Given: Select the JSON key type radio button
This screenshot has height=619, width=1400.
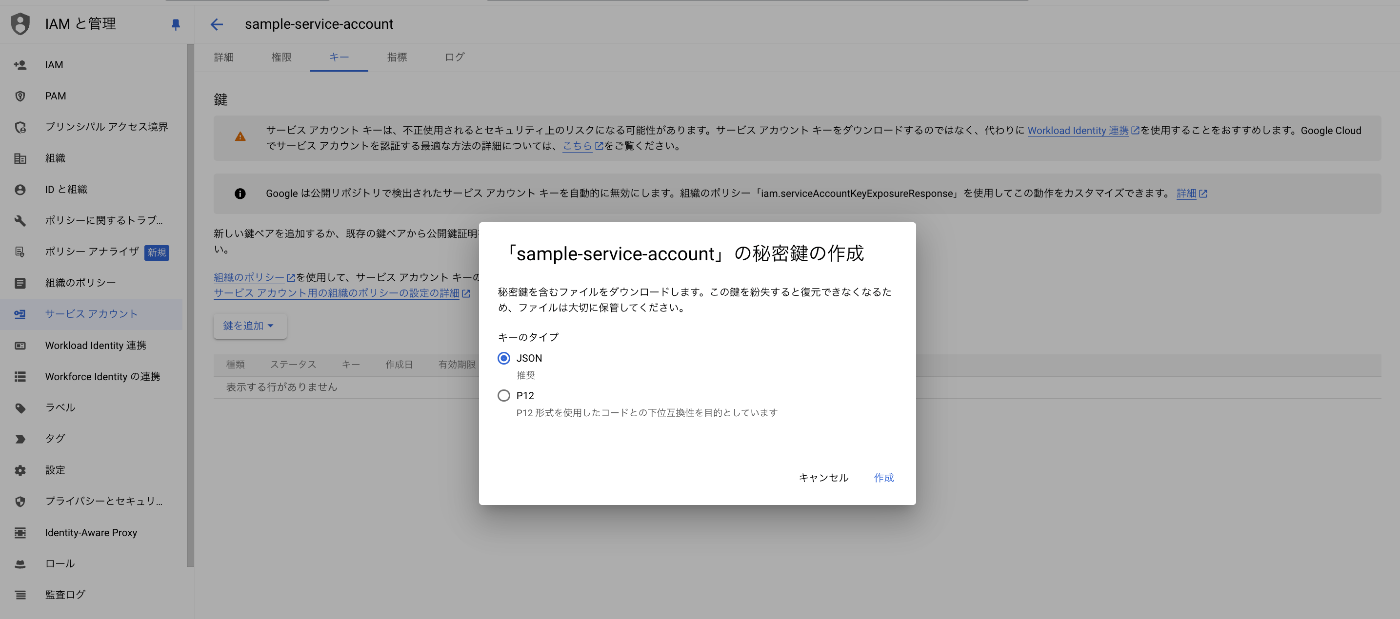Looking at the screenshot, I should coord(504,358).
